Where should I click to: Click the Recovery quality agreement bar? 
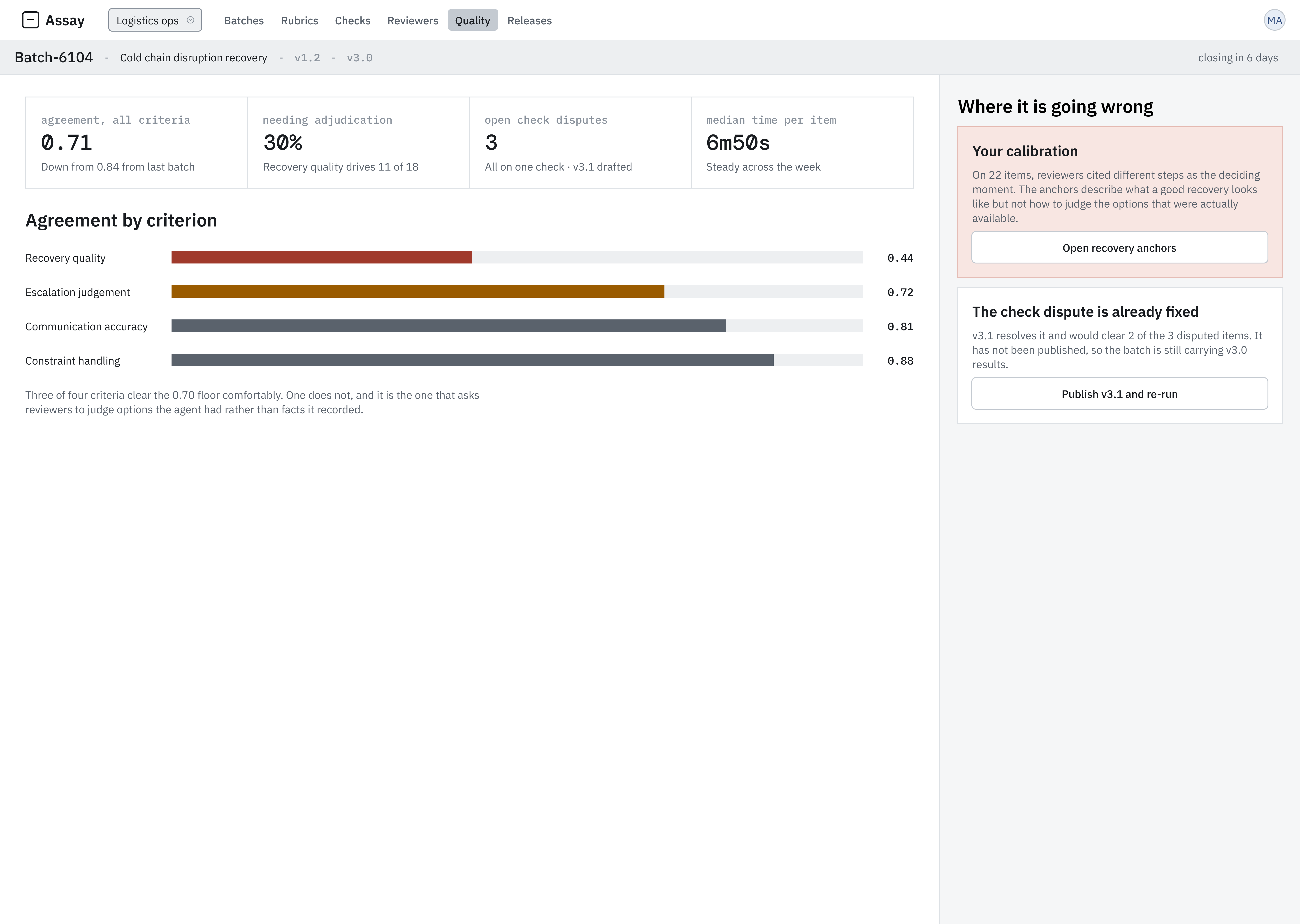517,257
